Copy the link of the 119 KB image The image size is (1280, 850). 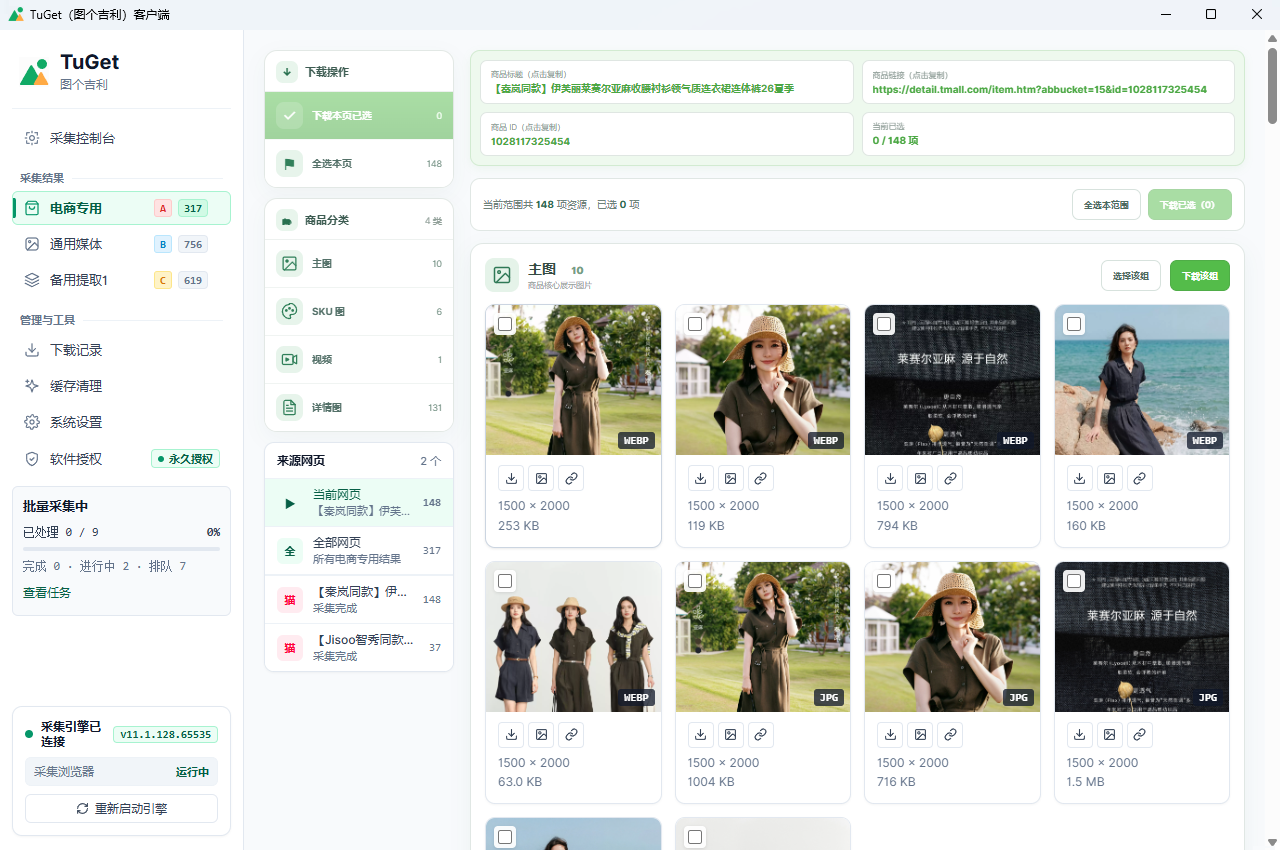point(761,478)
